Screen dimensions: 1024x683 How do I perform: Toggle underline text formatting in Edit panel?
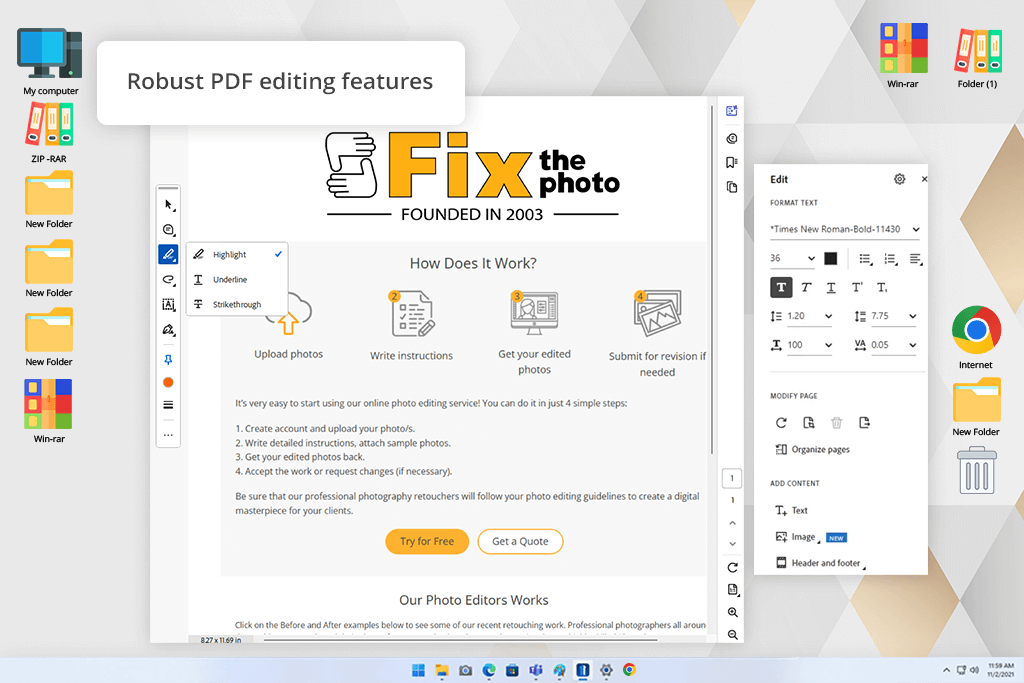831,287
